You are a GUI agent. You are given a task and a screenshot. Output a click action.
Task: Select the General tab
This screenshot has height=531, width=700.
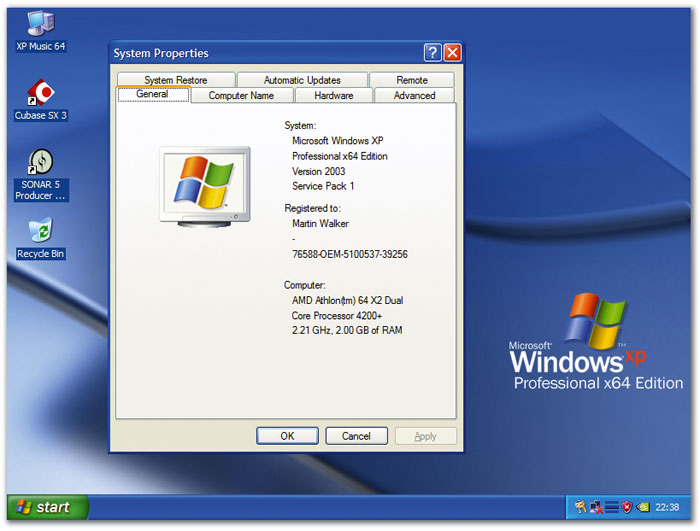(153, 94)
